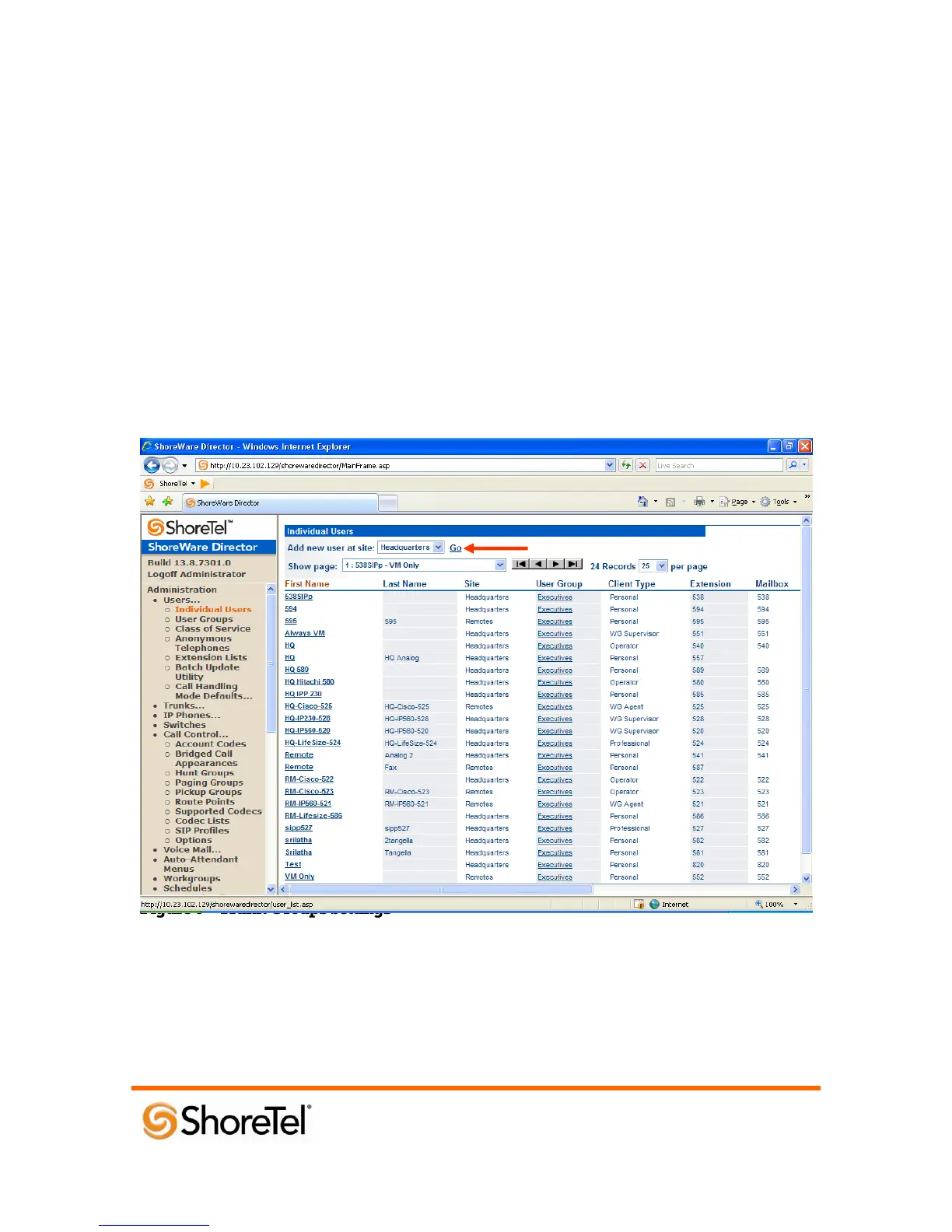Open the HQ-Cisco-525 user link

(x=308, y=706)
